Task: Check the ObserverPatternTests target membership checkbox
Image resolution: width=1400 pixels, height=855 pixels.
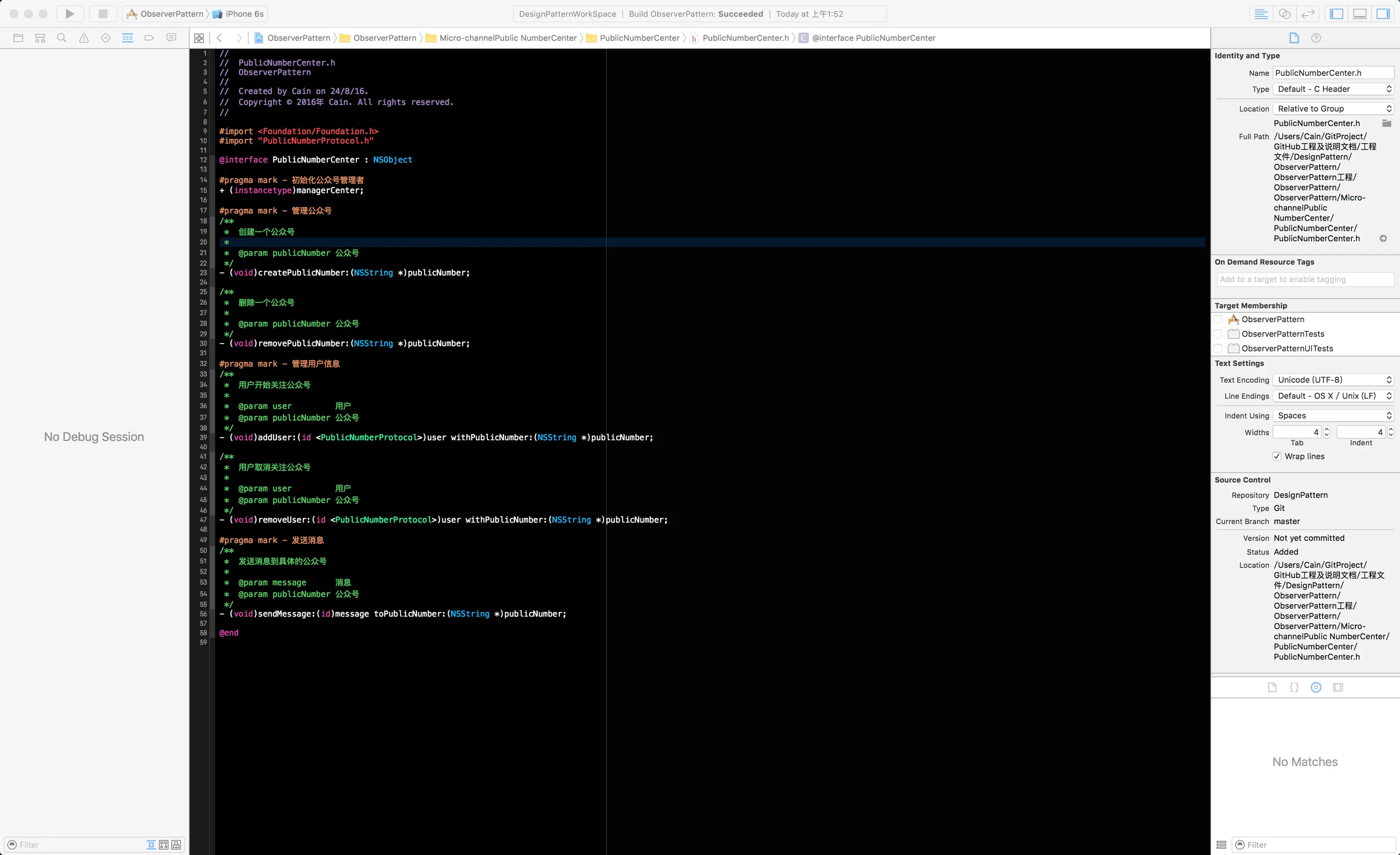Action: pyautogui.click(x=1218, y=334)
